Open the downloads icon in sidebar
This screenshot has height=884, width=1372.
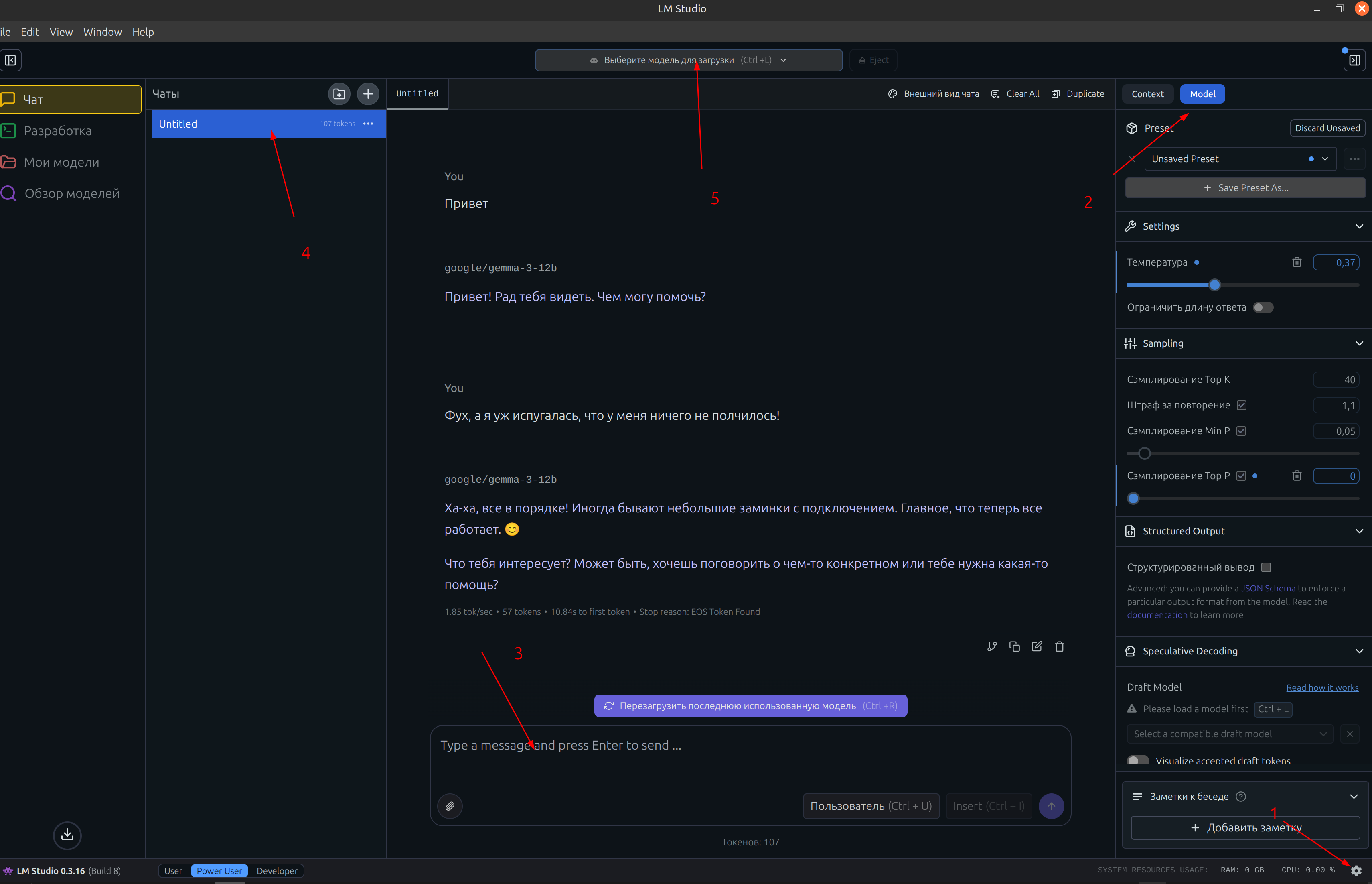[67, 835]
